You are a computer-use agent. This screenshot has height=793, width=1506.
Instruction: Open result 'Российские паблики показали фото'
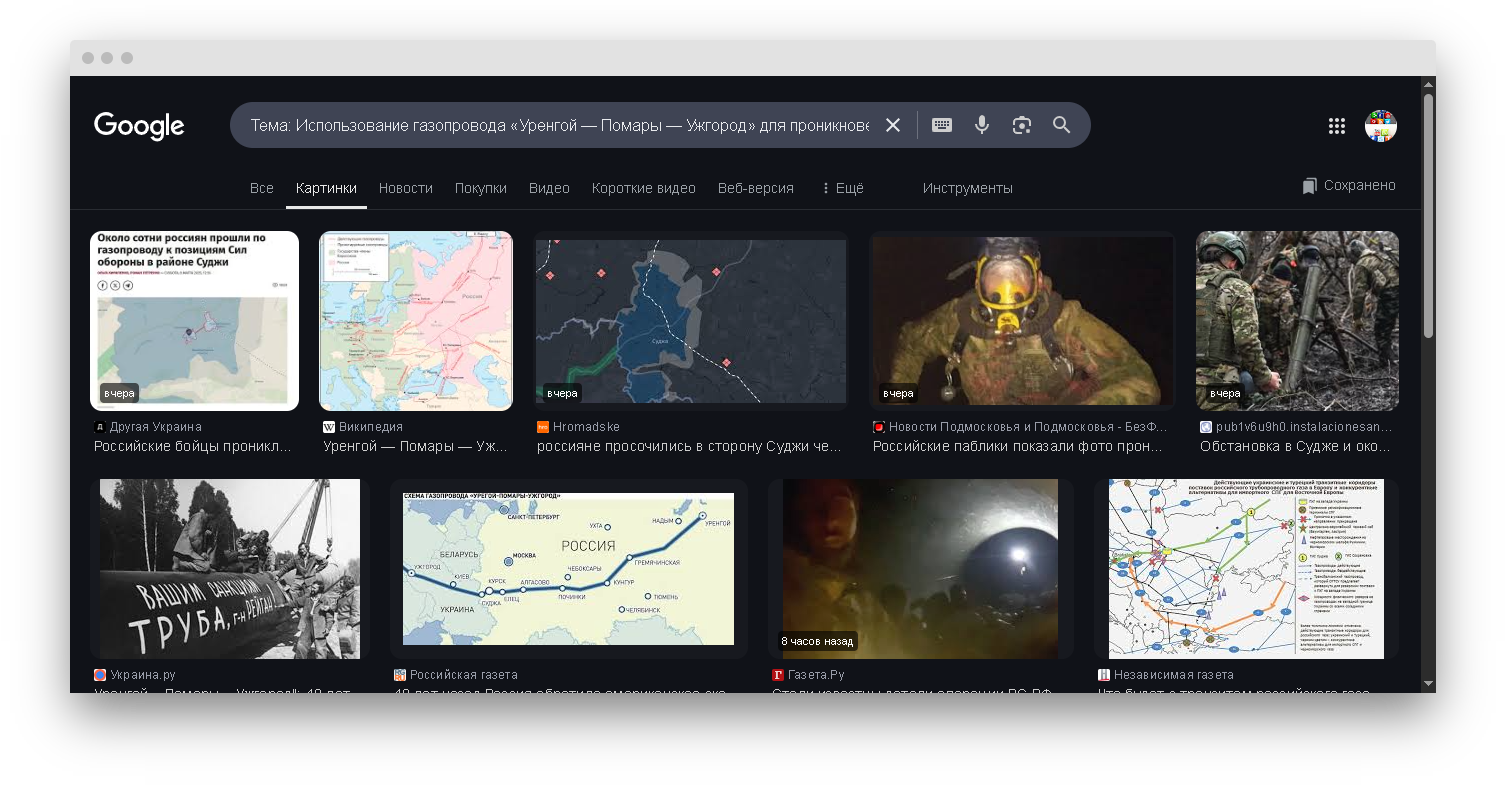(1018, 446)
